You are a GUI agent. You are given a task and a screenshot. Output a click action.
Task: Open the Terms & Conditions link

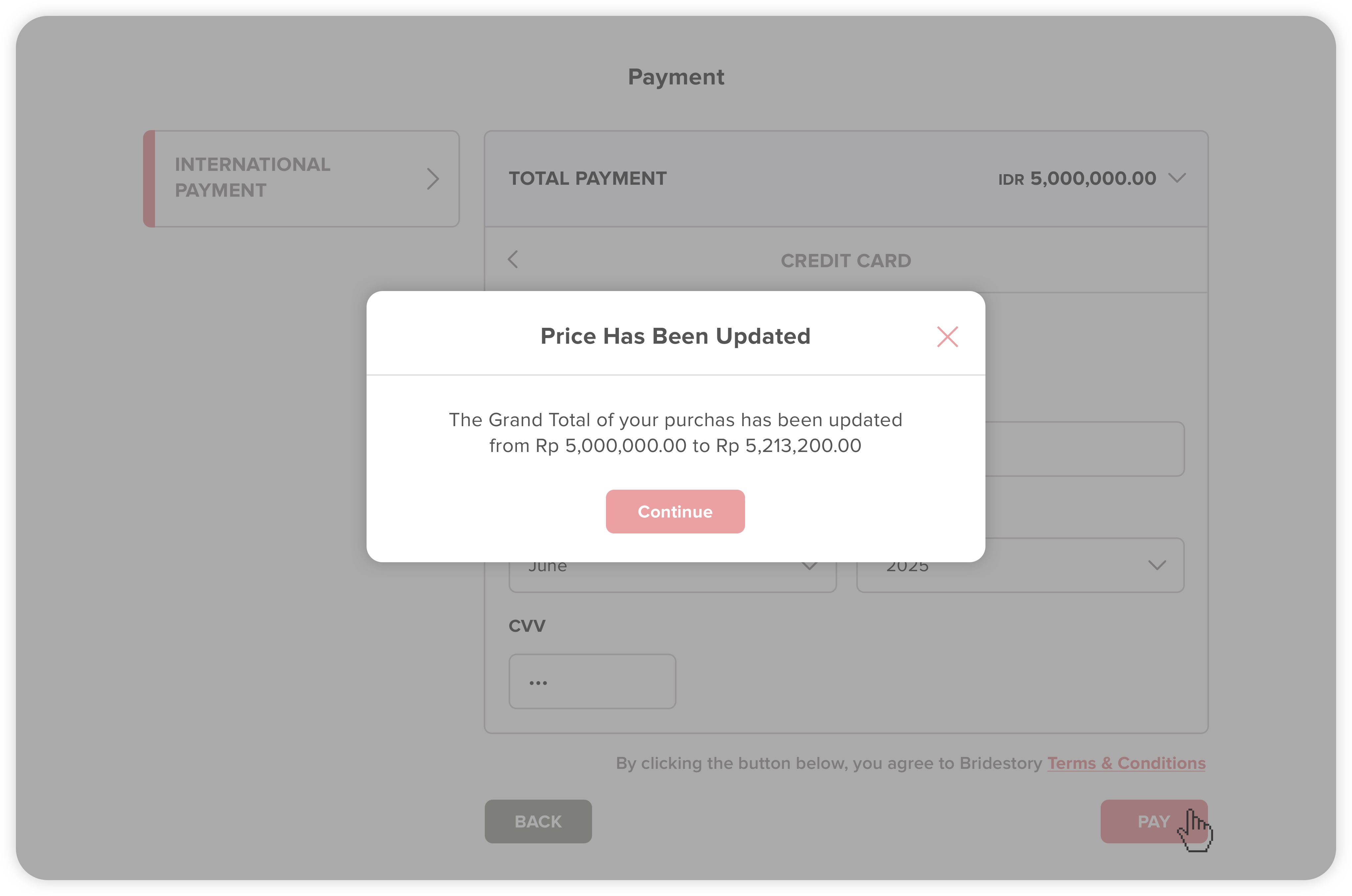tap(1126, 764)
